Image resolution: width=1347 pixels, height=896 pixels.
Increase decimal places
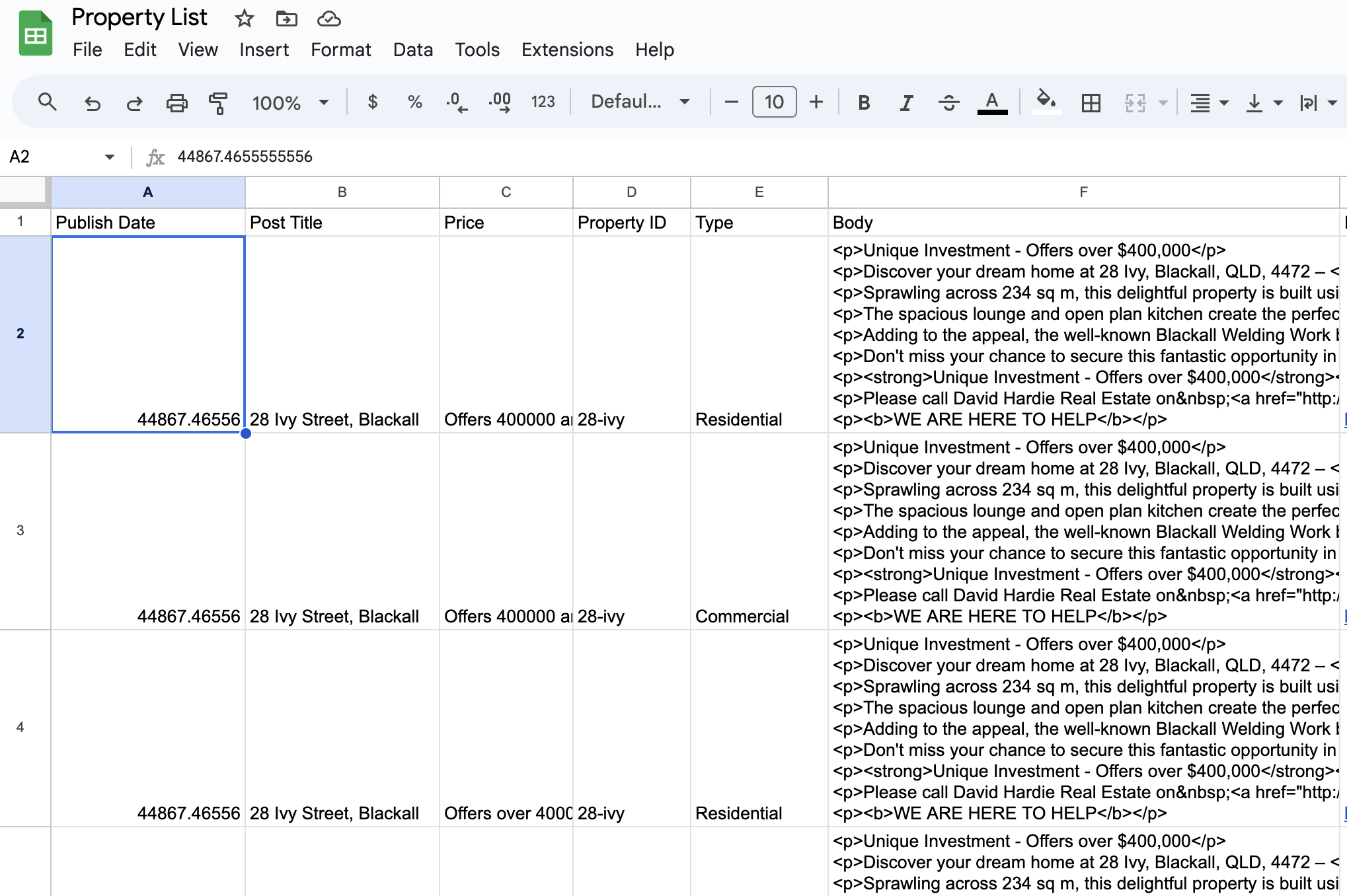500,102
